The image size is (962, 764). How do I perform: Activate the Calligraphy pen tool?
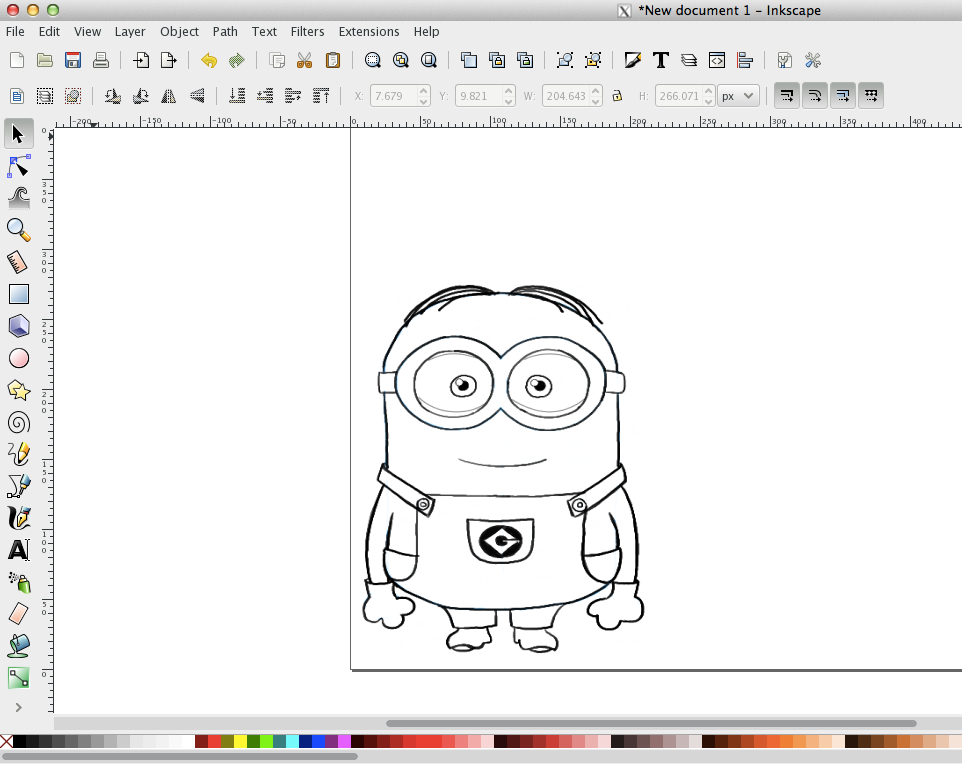tap(18, 518)
